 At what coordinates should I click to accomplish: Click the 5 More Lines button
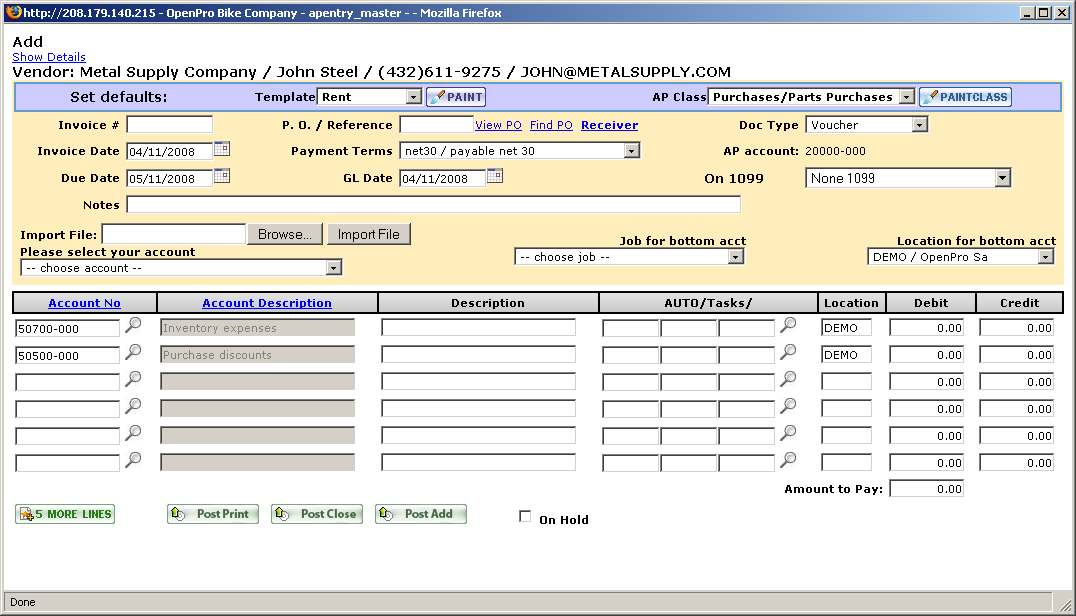pos(65,514)
